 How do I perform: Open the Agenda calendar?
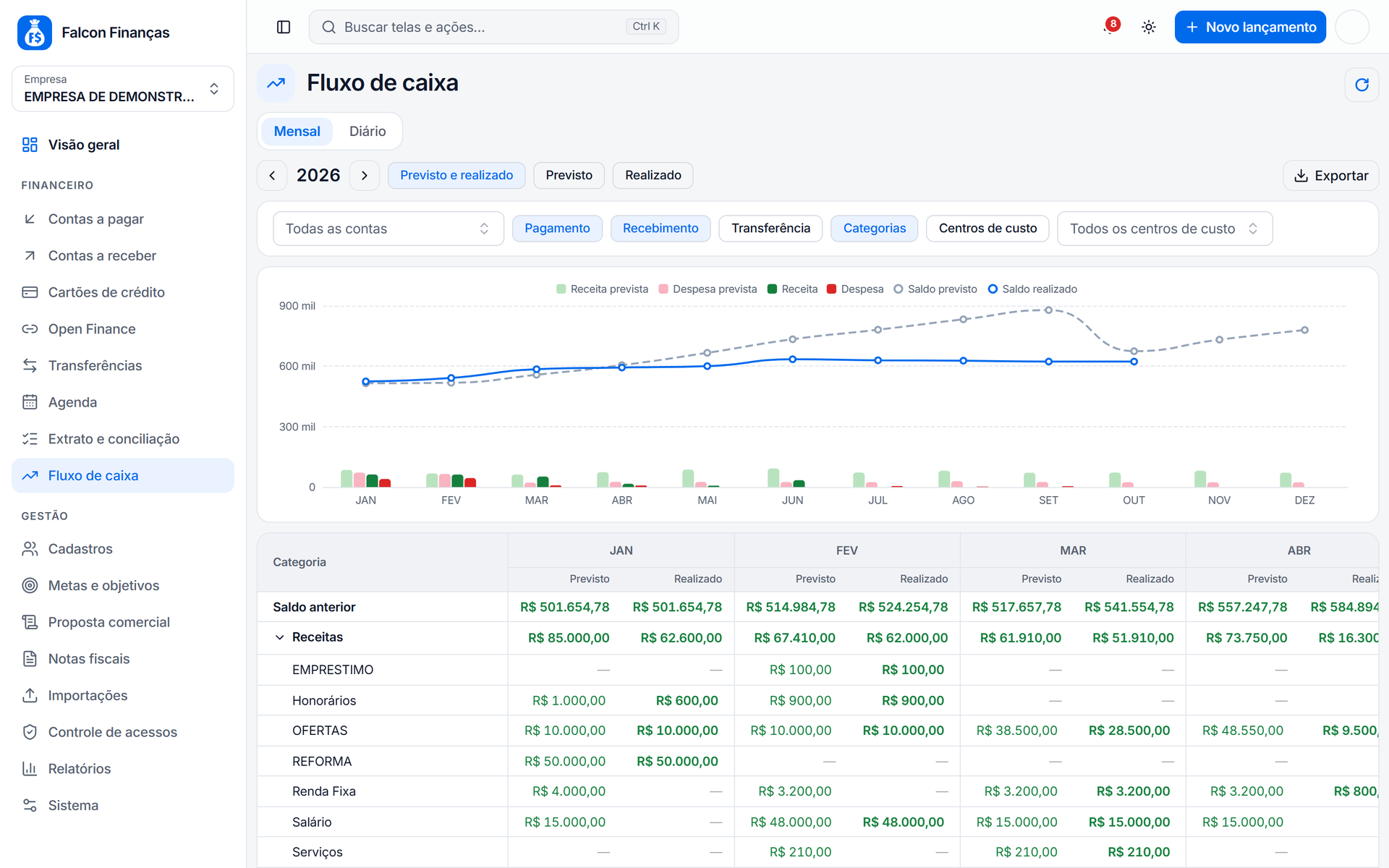123,402
